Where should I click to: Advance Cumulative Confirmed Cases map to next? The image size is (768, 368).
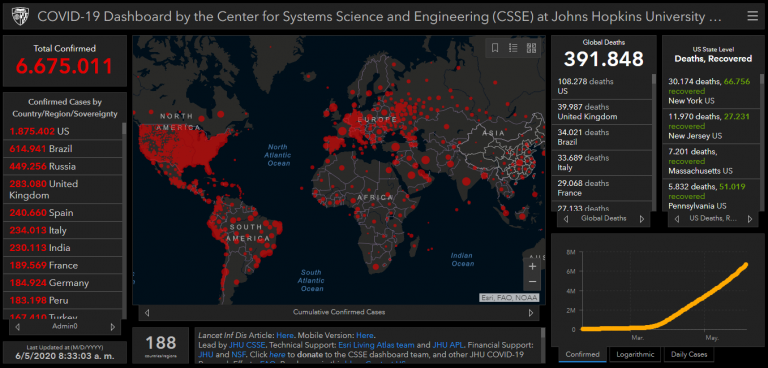(x=530, y=312)
